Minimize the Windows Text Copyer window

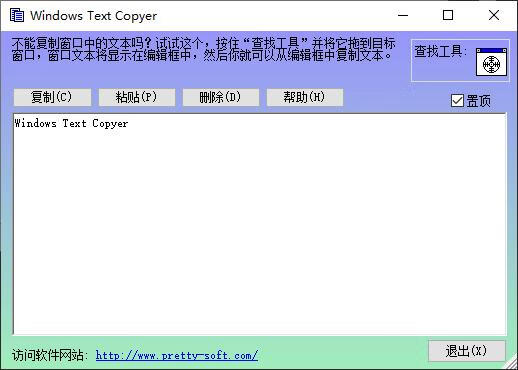(403, 15)
